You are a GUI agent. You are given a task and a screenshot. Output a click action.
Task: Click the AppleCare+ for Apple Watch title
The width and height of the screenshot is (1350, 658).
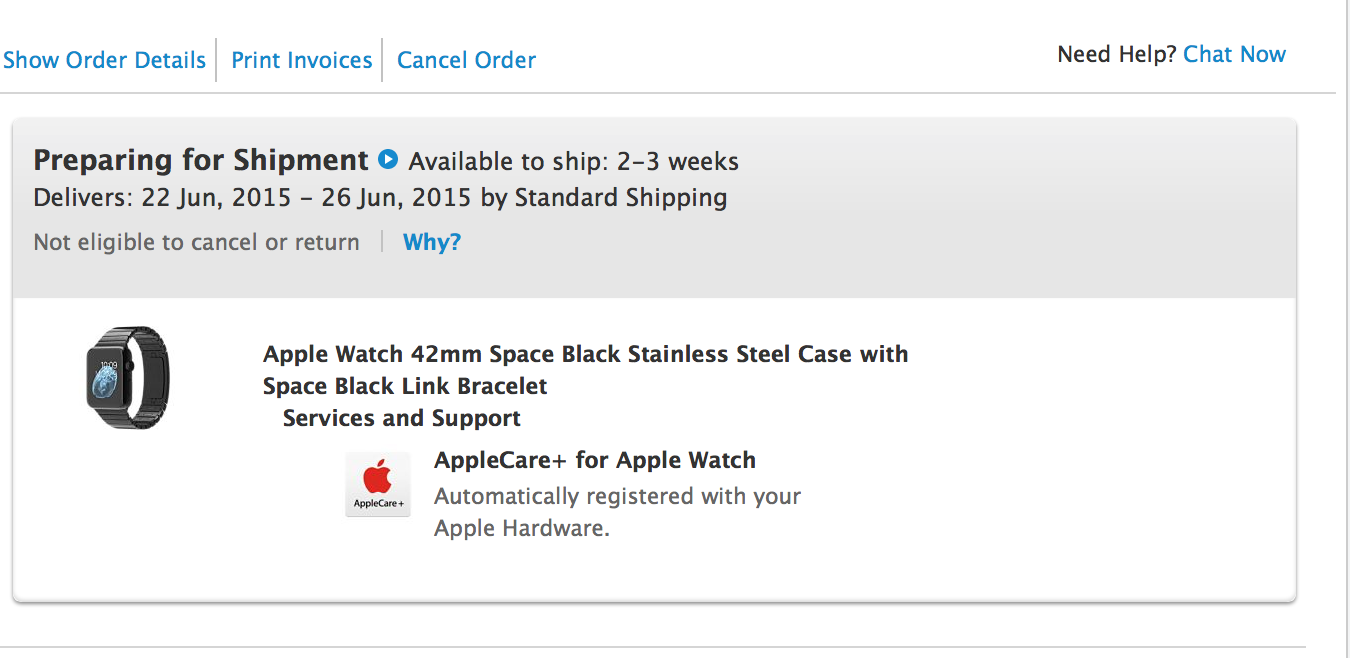595,460
